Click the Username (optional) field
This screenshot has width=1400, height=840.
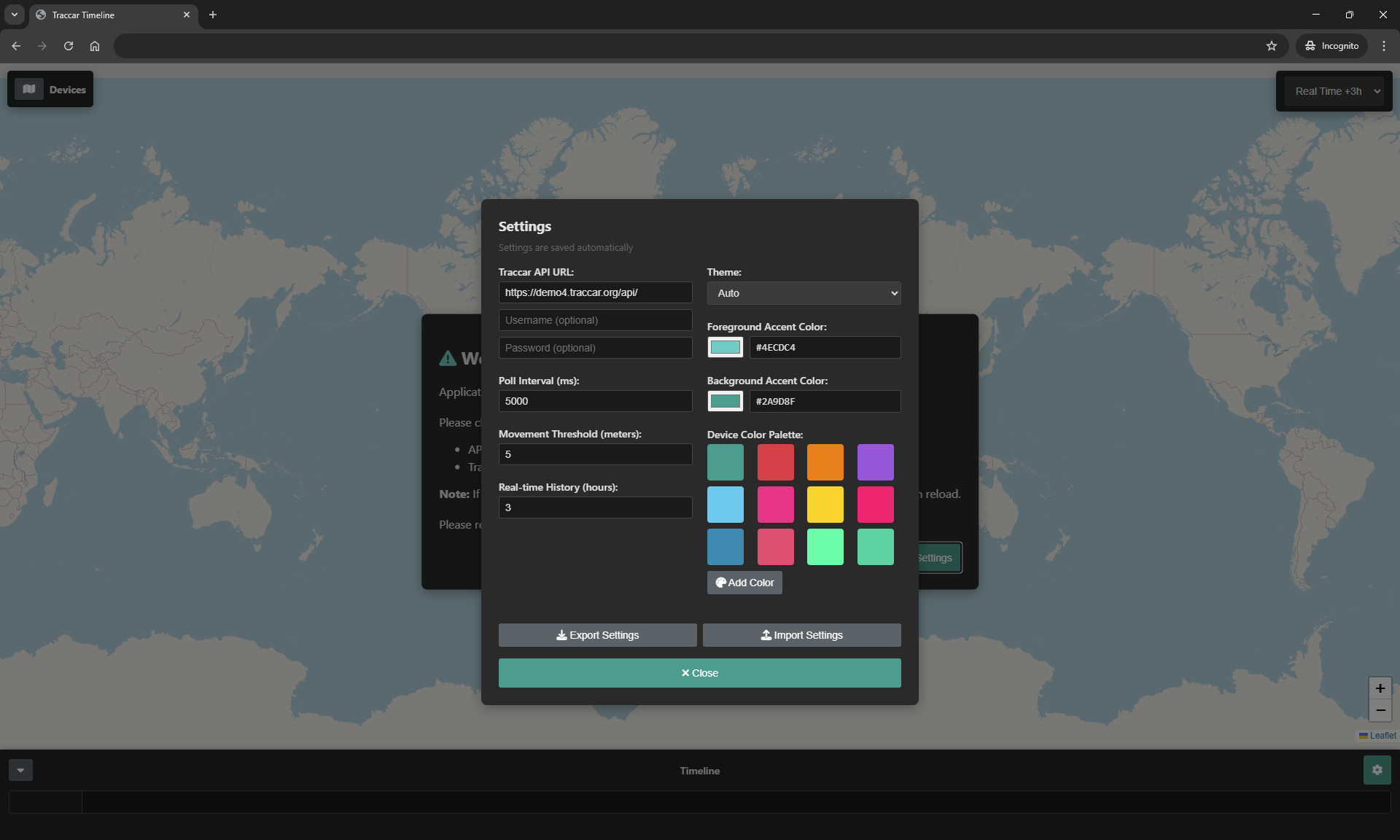(595, 320)
